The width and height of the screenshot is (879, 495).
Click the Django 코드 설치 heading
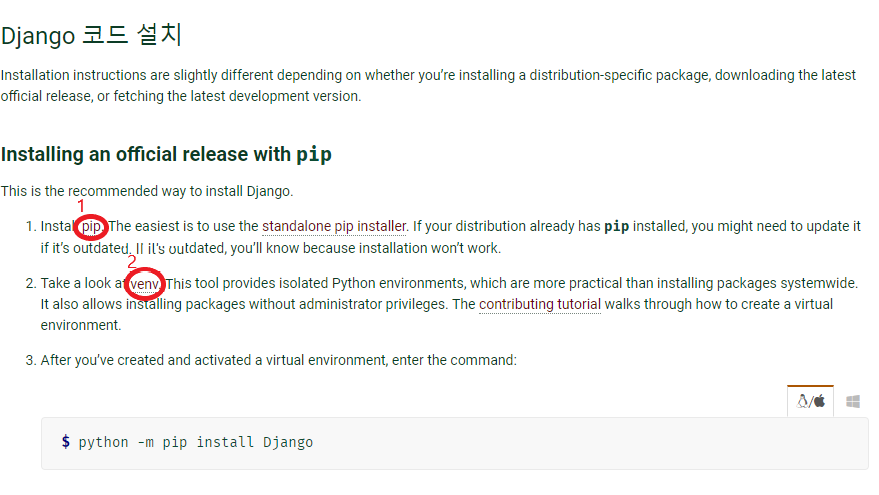[91, 35]
